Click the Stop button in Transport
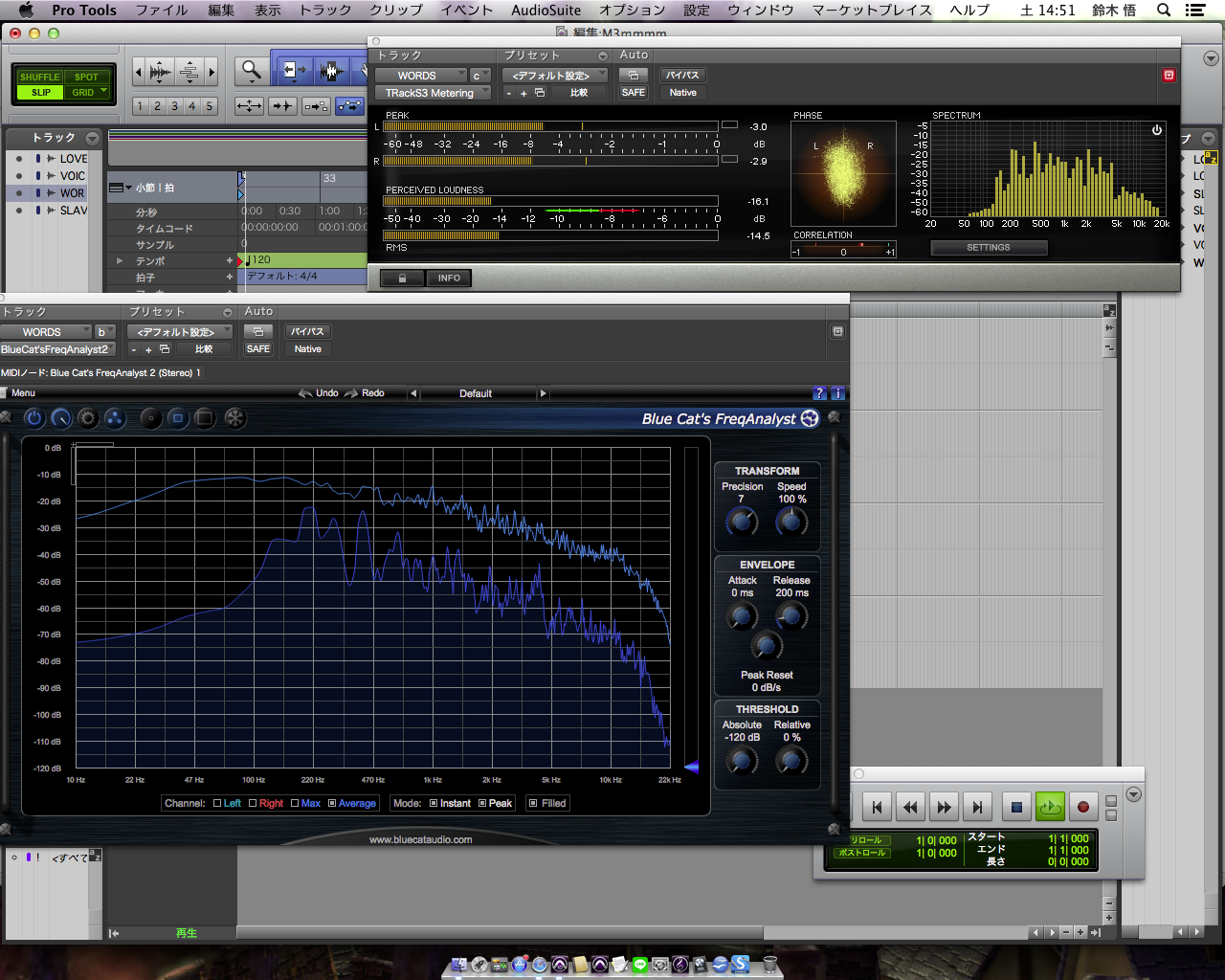Screen dimensions: 1225x980 [x=1016, y=808]
